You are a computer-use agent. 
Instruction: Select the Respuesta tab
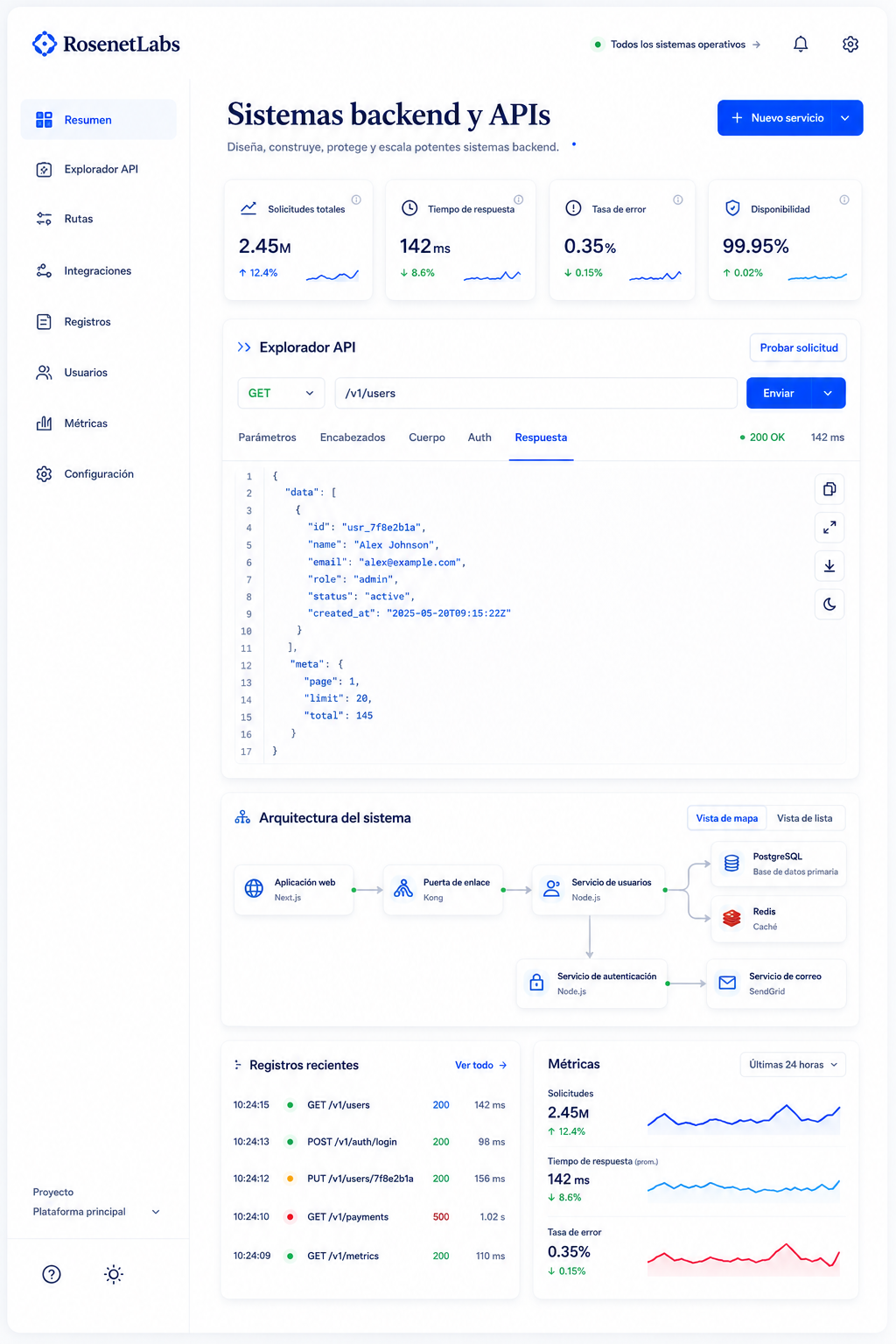(x=541, y=437)
